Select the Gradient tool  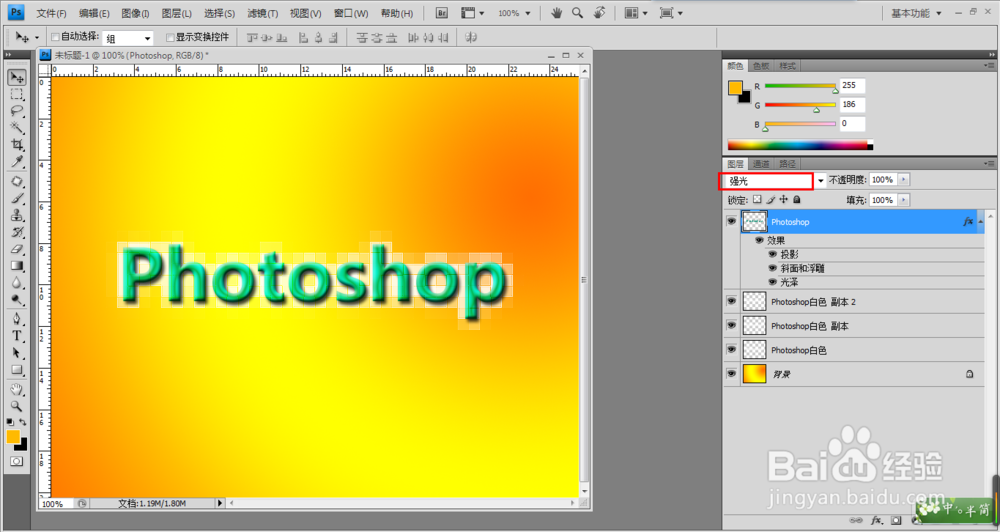coord(17,266)
